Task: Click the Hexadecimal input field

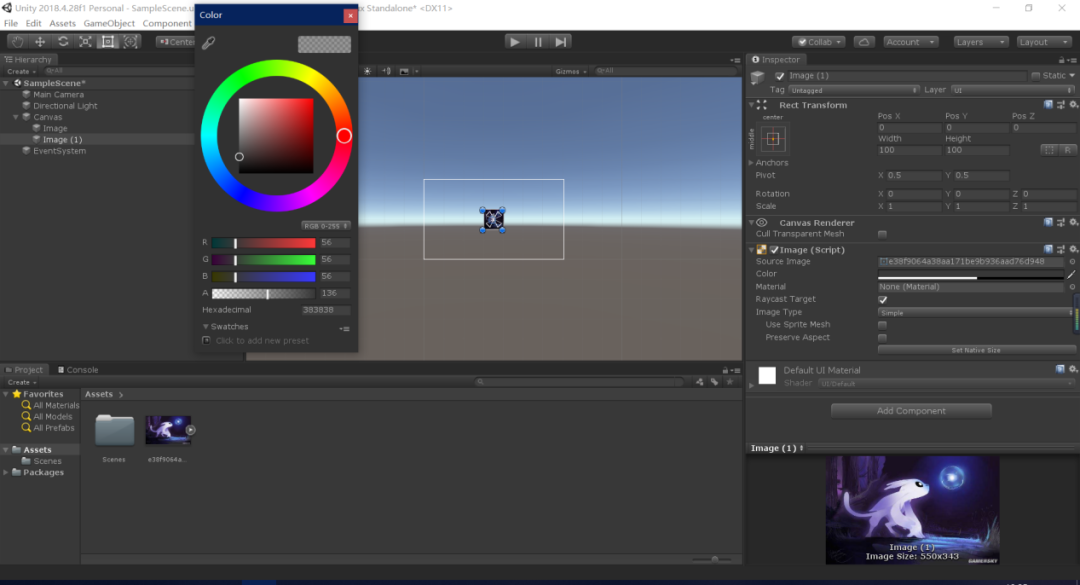Action: (325, 310)
